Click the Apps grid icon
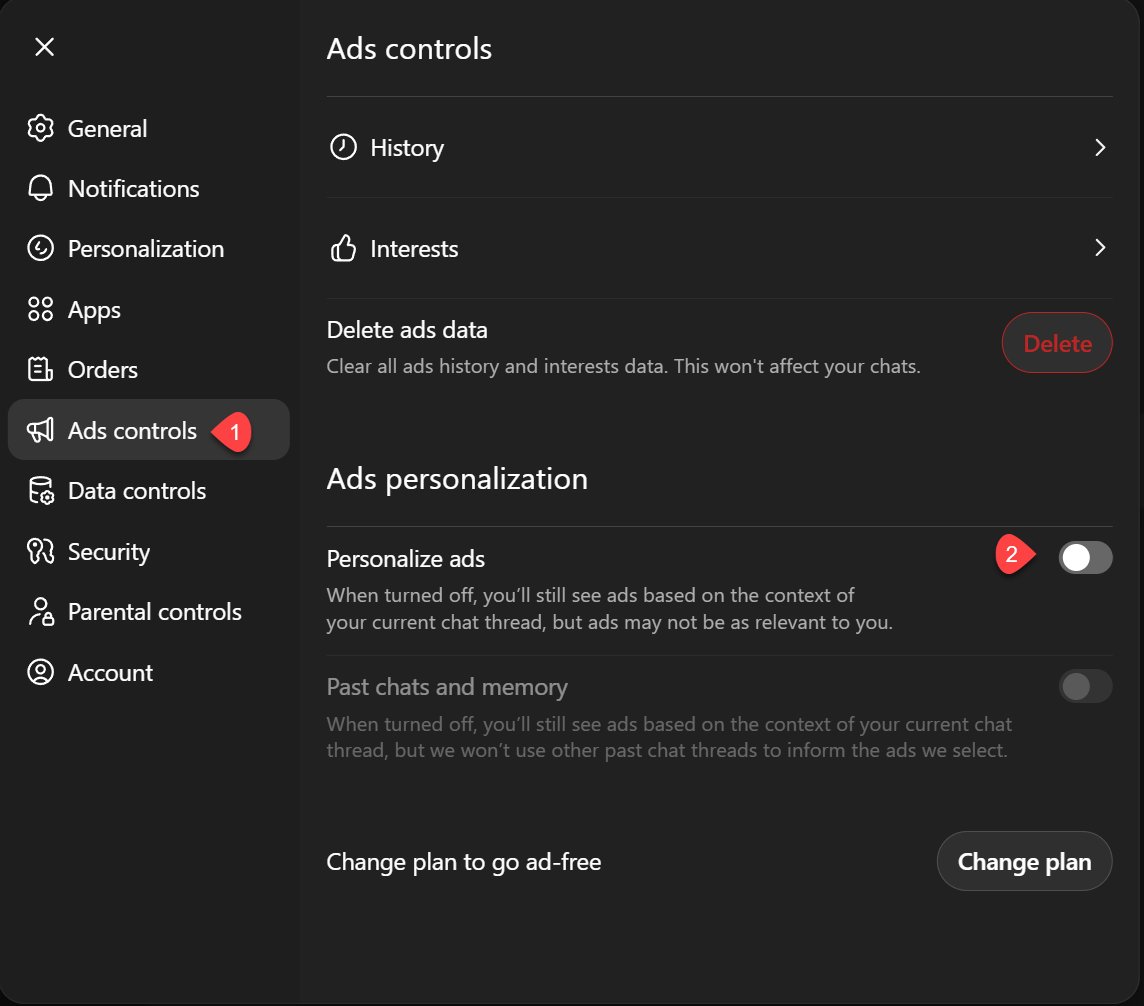Viewport: 1144px width, 1006px height. [40, 309]
